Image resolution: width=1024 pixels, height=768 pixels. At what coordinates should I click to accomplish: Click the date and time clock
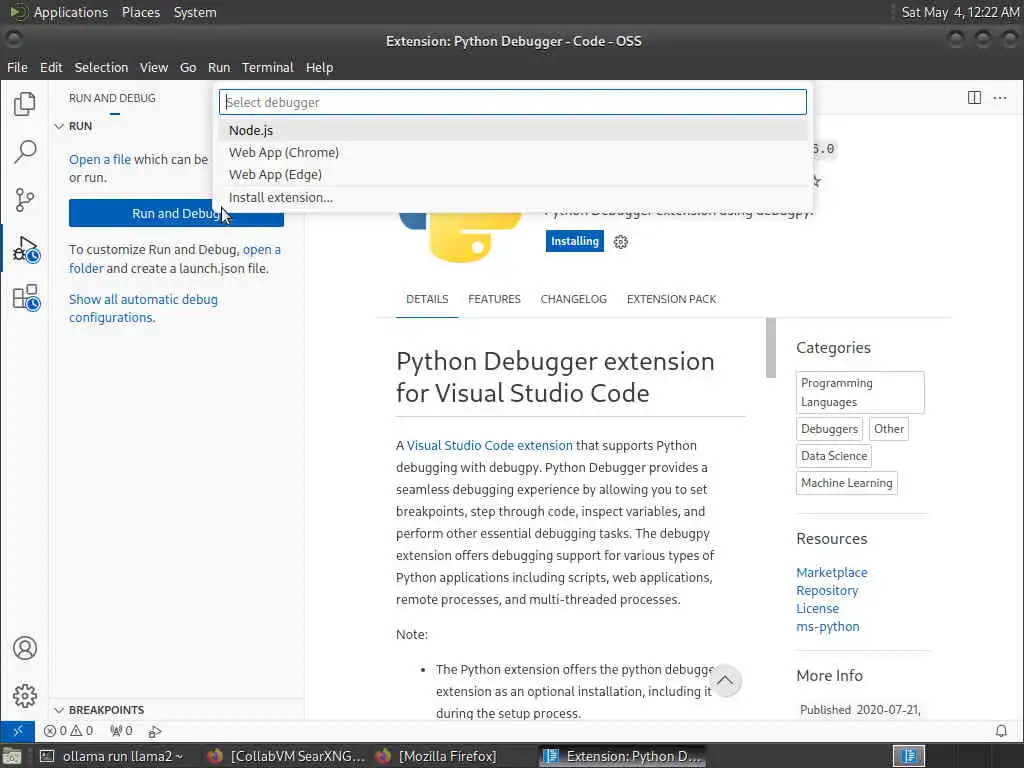pos(960,12)
